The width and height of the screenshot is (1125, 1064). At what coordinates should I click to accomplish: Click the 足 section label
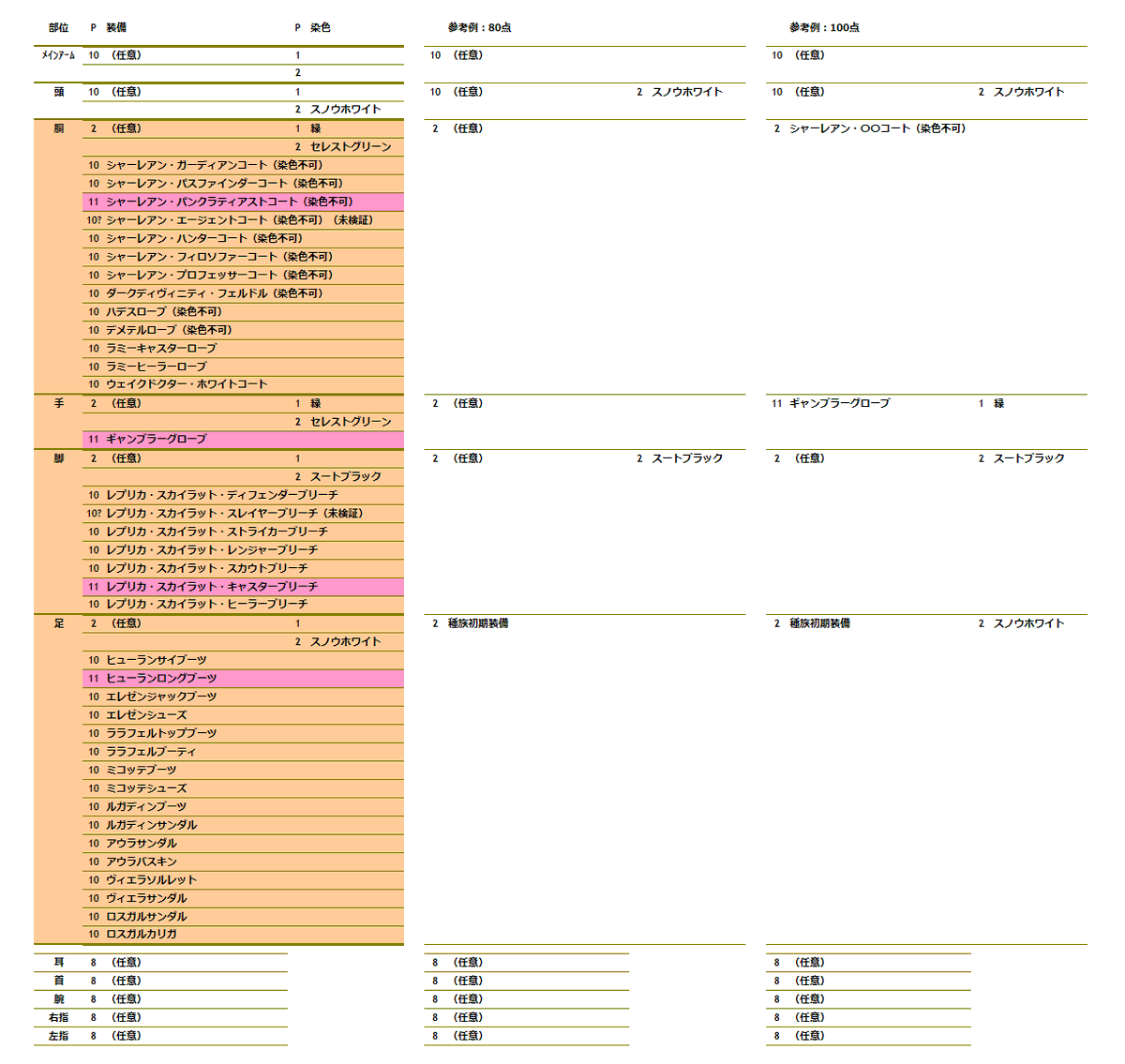coord(58,623)
